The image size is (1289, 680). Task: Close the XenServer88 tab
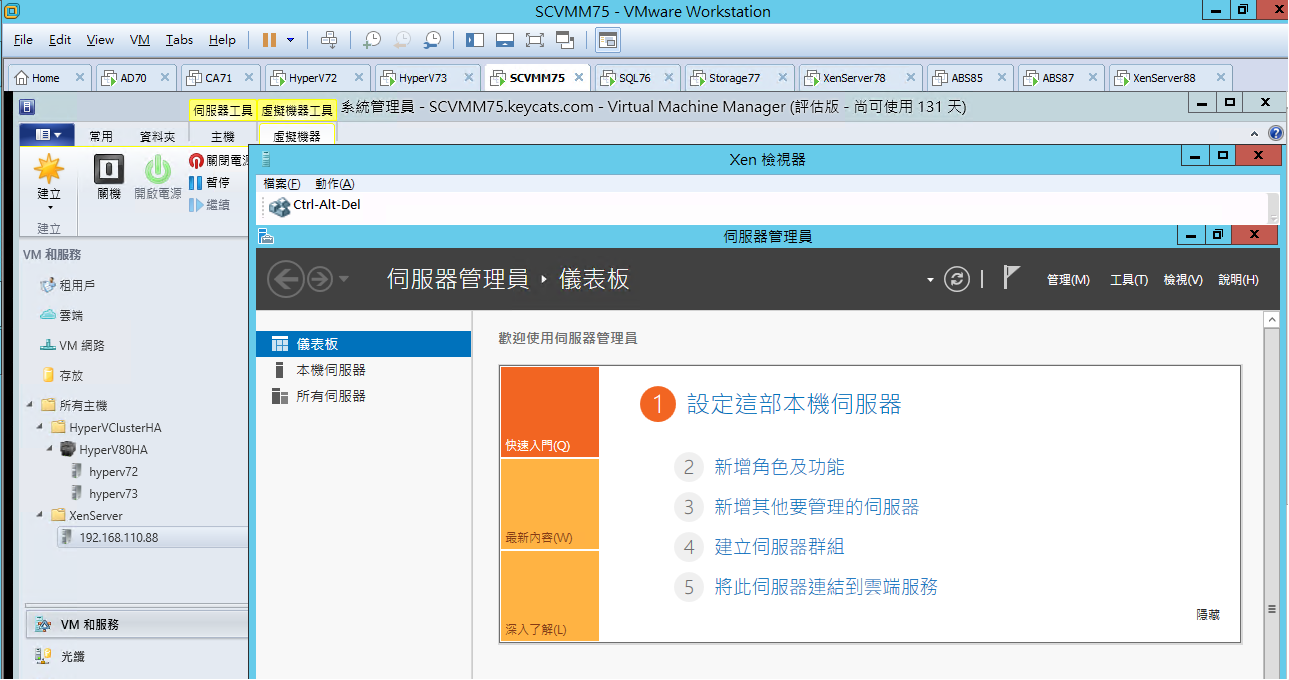tap(1220, 77)
